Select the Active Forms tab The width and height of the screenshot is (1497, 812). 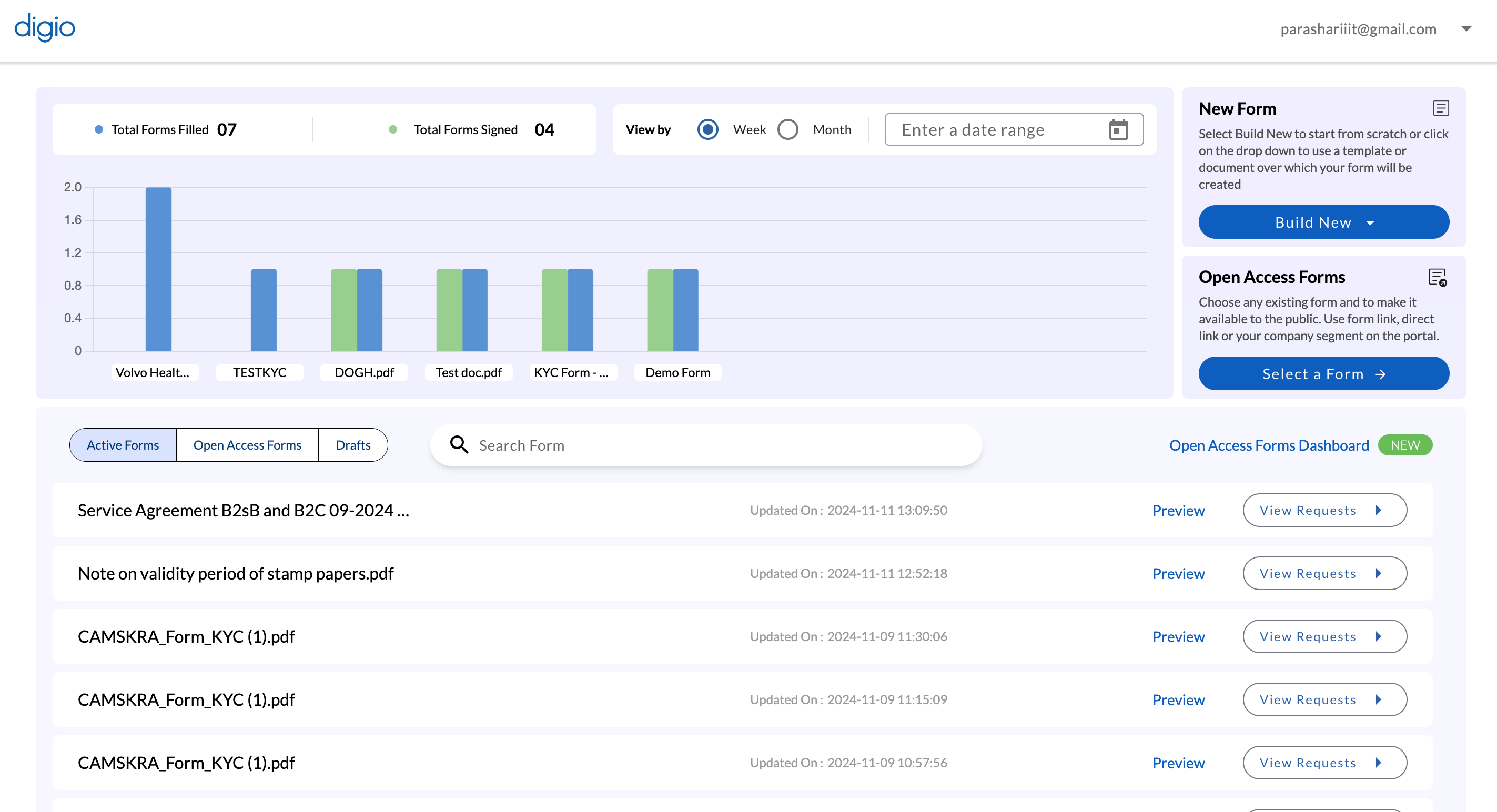(x=123, y=445)
